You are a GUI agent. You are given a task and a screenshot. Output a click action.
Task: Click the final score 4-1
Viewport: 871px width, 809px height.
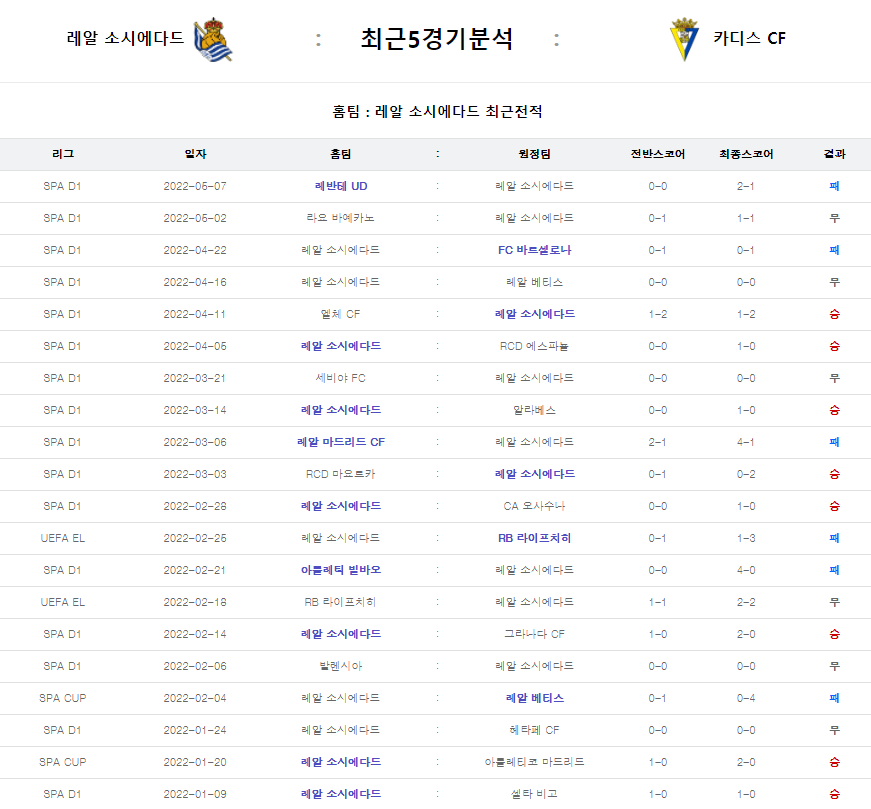(746, 442)
